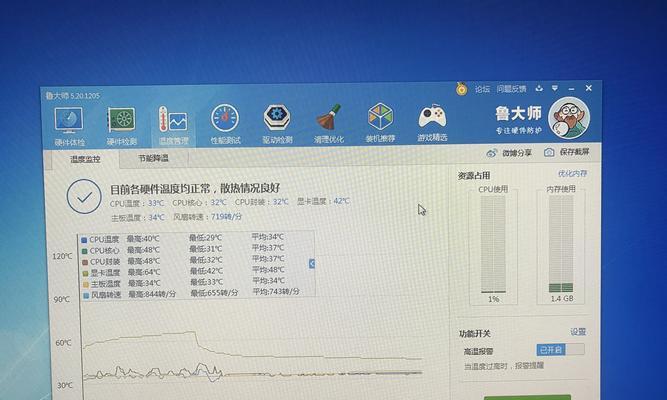
Task: Toggle 风扇转速 legend color box
Action: point(86,295)
